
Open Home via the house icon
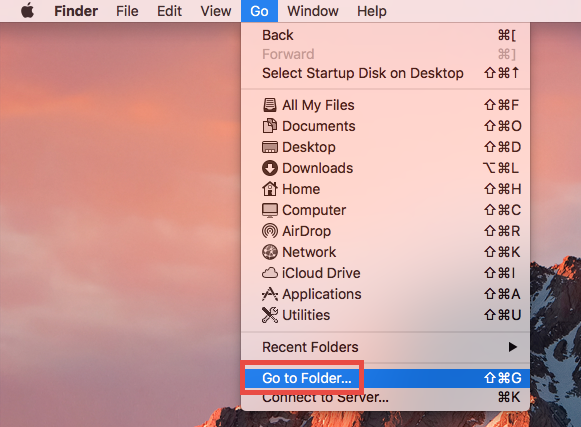[270, 189]
